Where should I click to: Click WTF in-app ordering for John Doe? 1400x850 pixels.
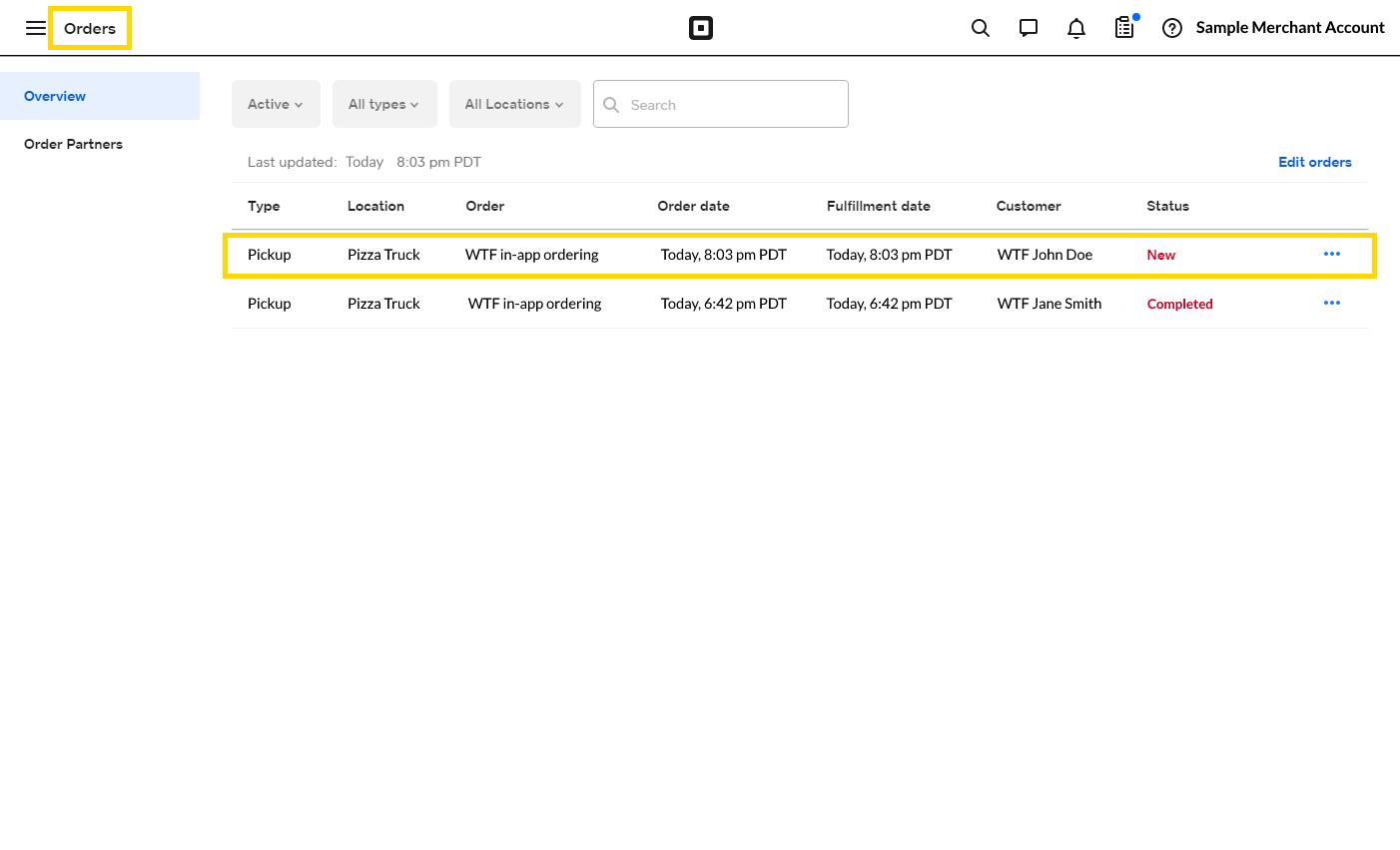532,255
